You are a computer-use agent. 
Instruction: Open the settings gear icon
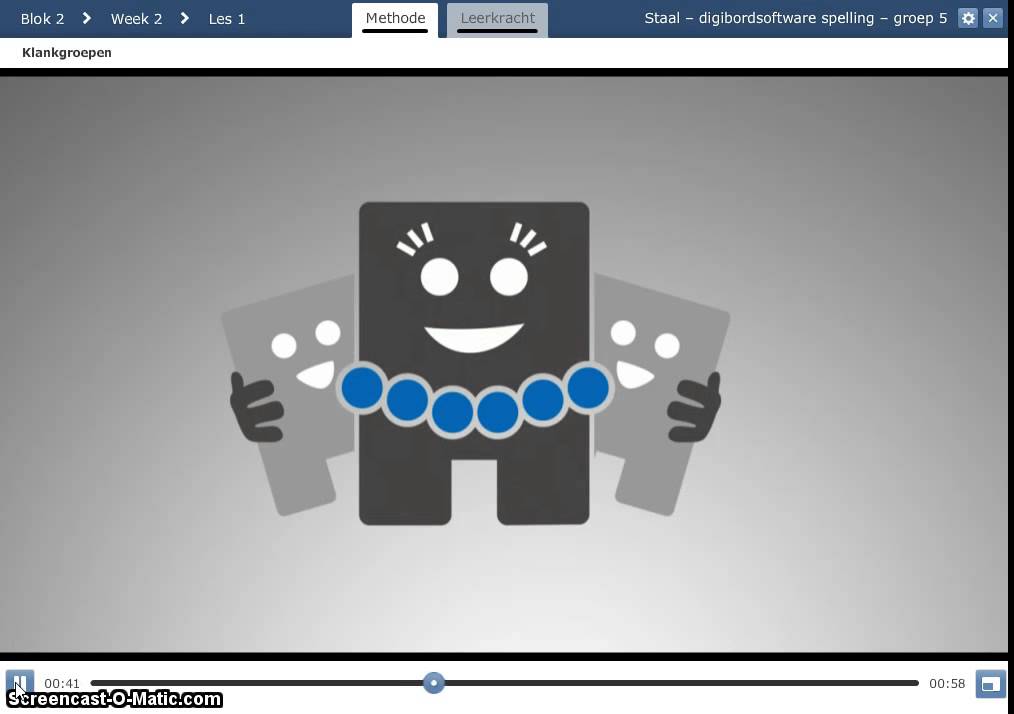coord(968,18)
